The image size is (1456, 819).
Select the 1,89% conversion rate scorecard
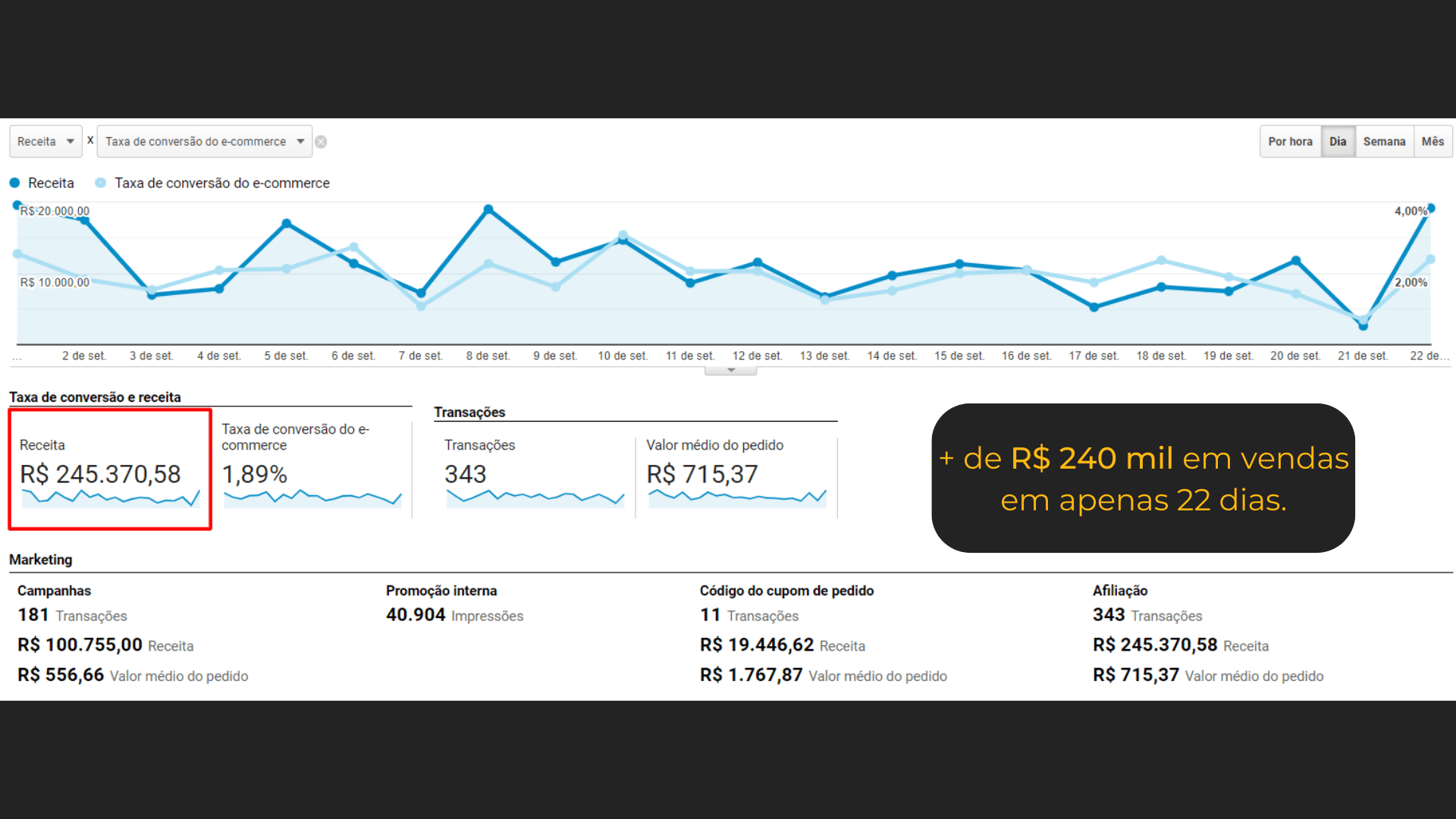click(x=312, y=469)
